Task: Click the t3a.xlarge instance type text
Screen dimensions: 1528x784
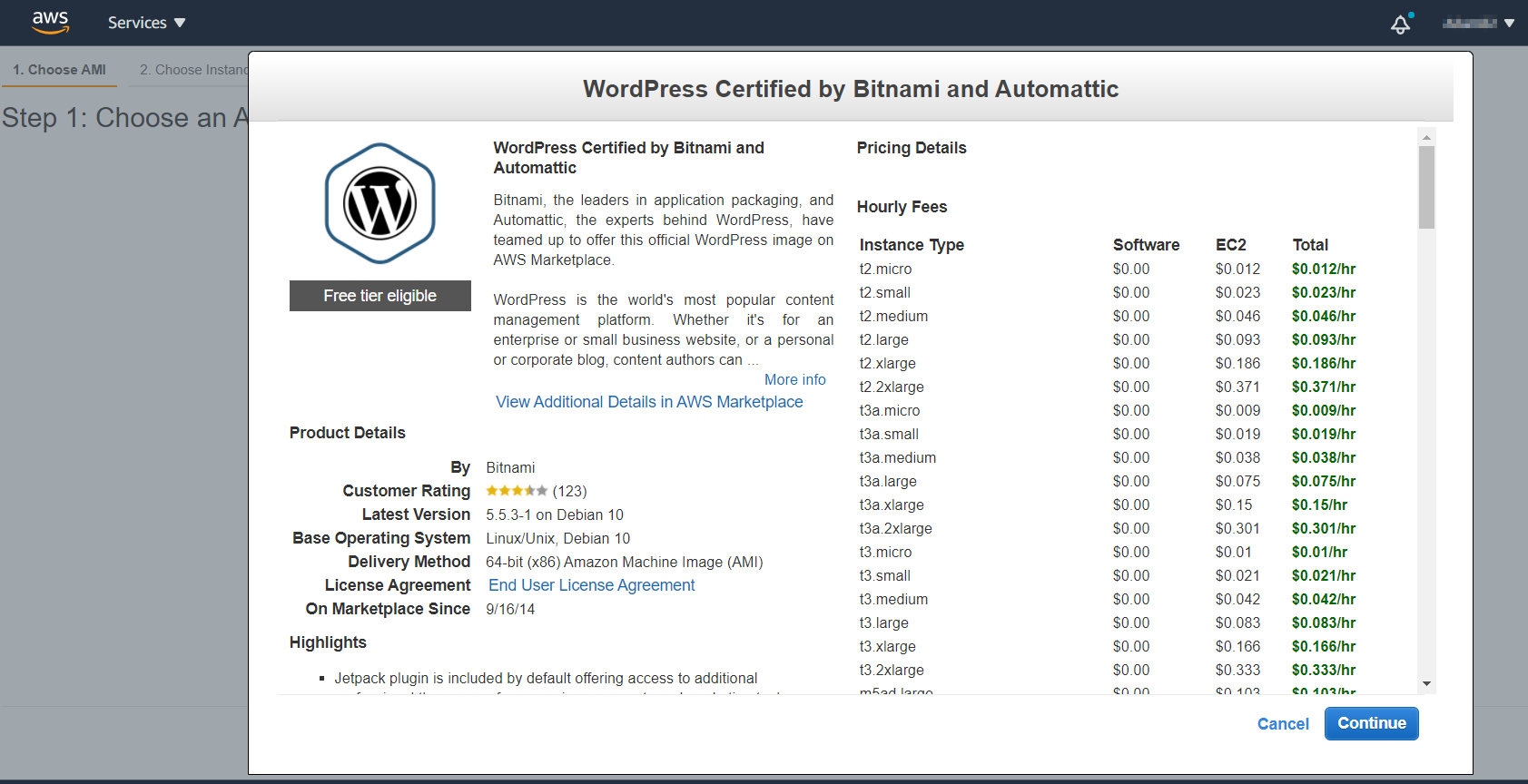Action: click(x=892, y=505)
